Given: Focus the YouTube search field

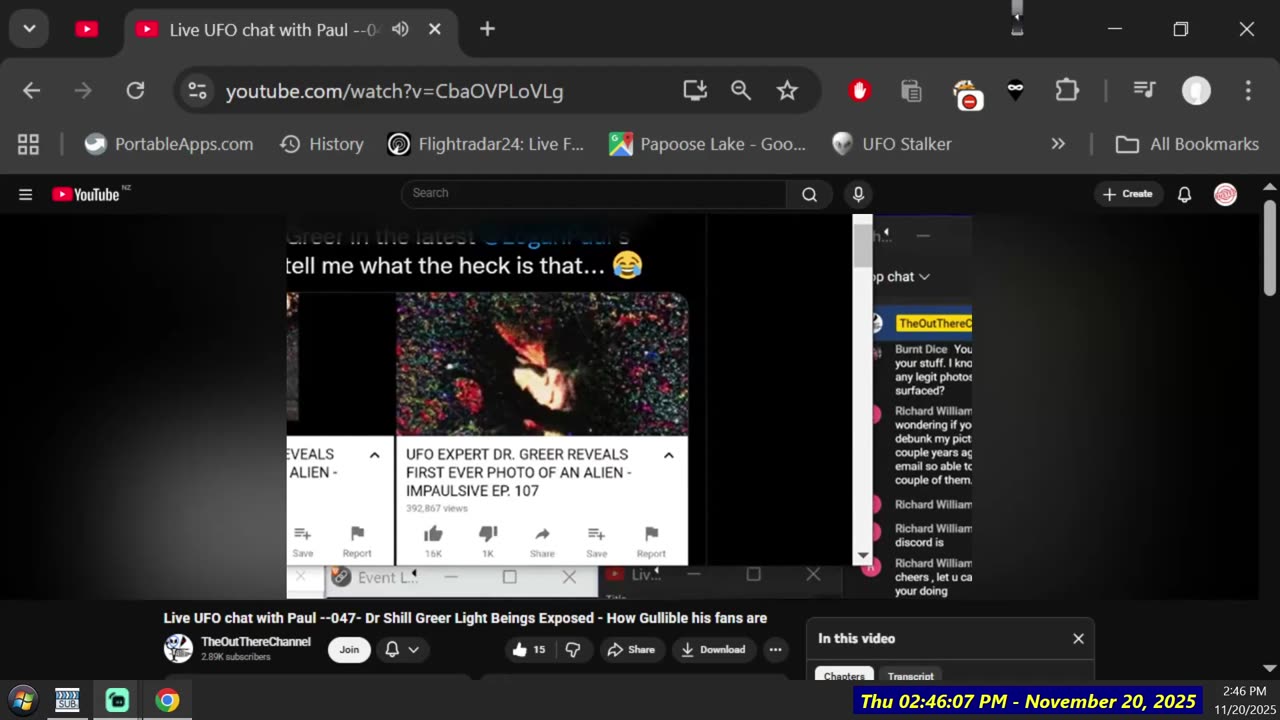Looking at the screenshot, I should click(x=594, y=194).
